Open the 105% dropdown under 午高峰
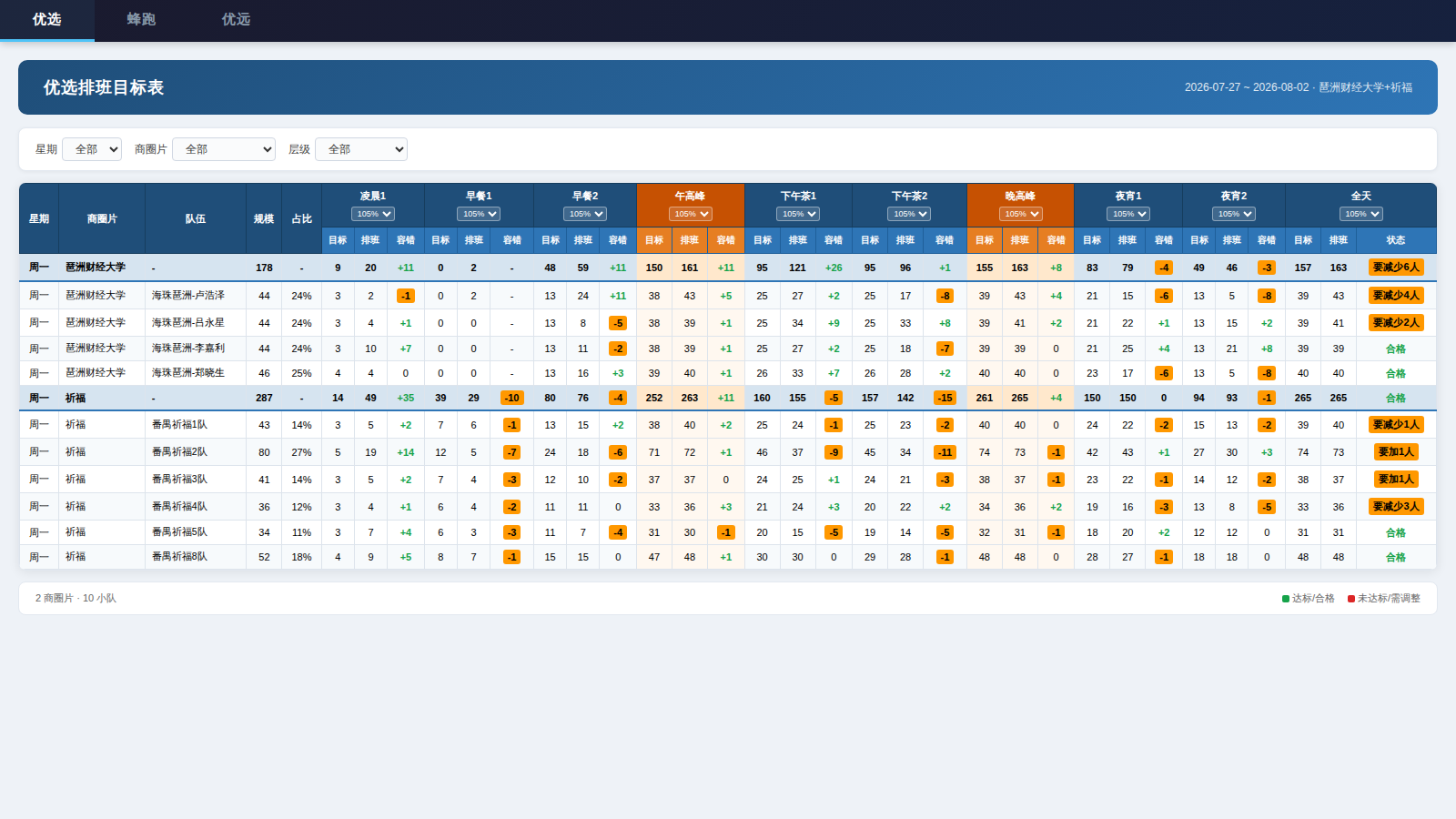 [x=691, y=214]
